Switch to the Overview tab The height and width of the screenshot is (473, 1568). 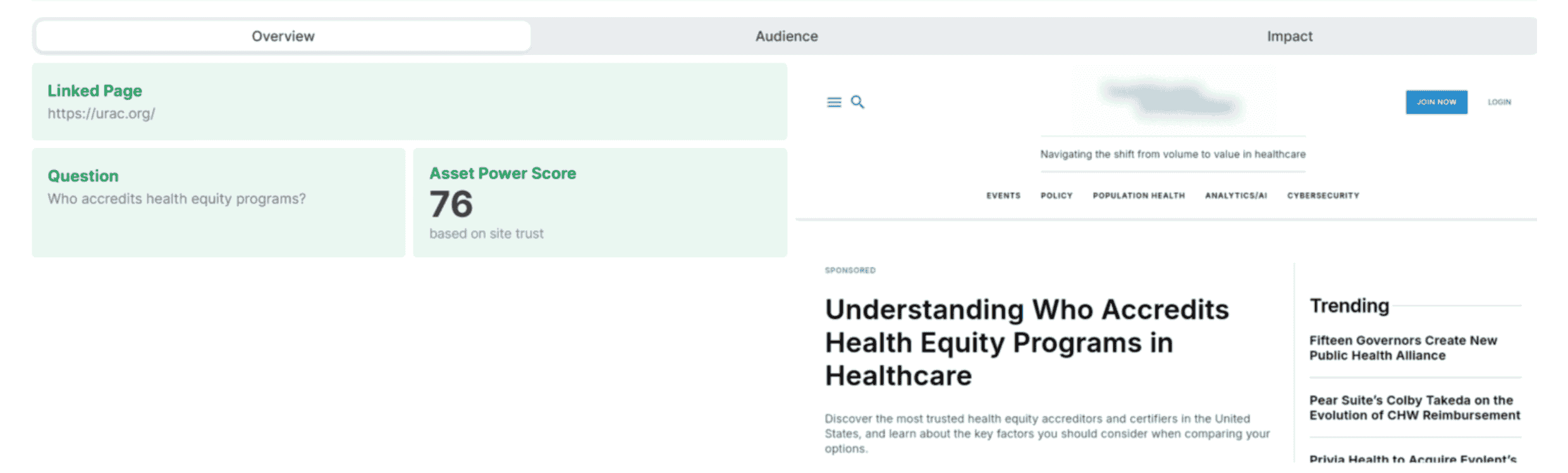(x=283, y=36)
